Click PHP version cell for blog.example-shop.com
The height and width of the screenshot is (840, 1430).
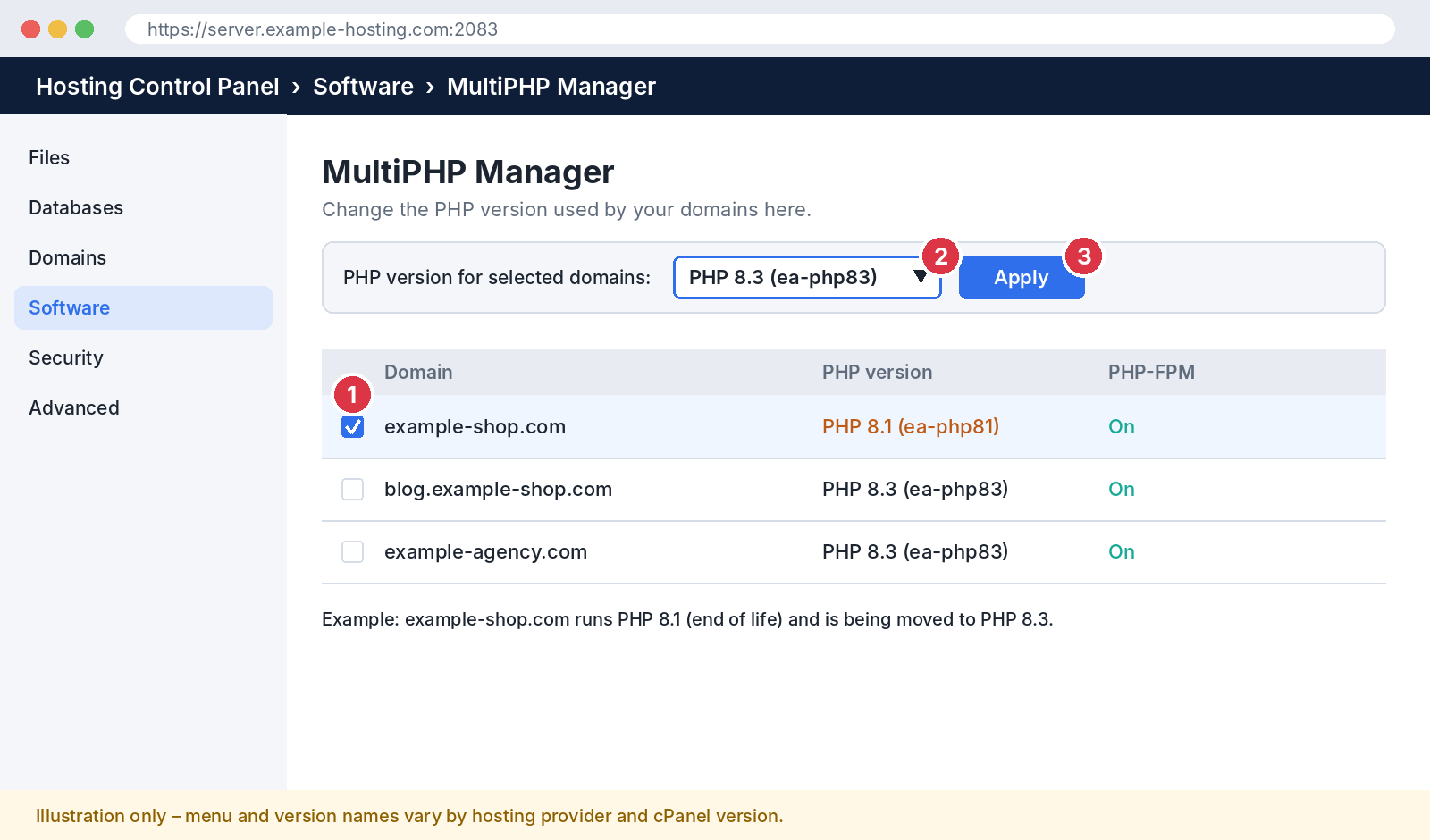click(x=915, y=490)
